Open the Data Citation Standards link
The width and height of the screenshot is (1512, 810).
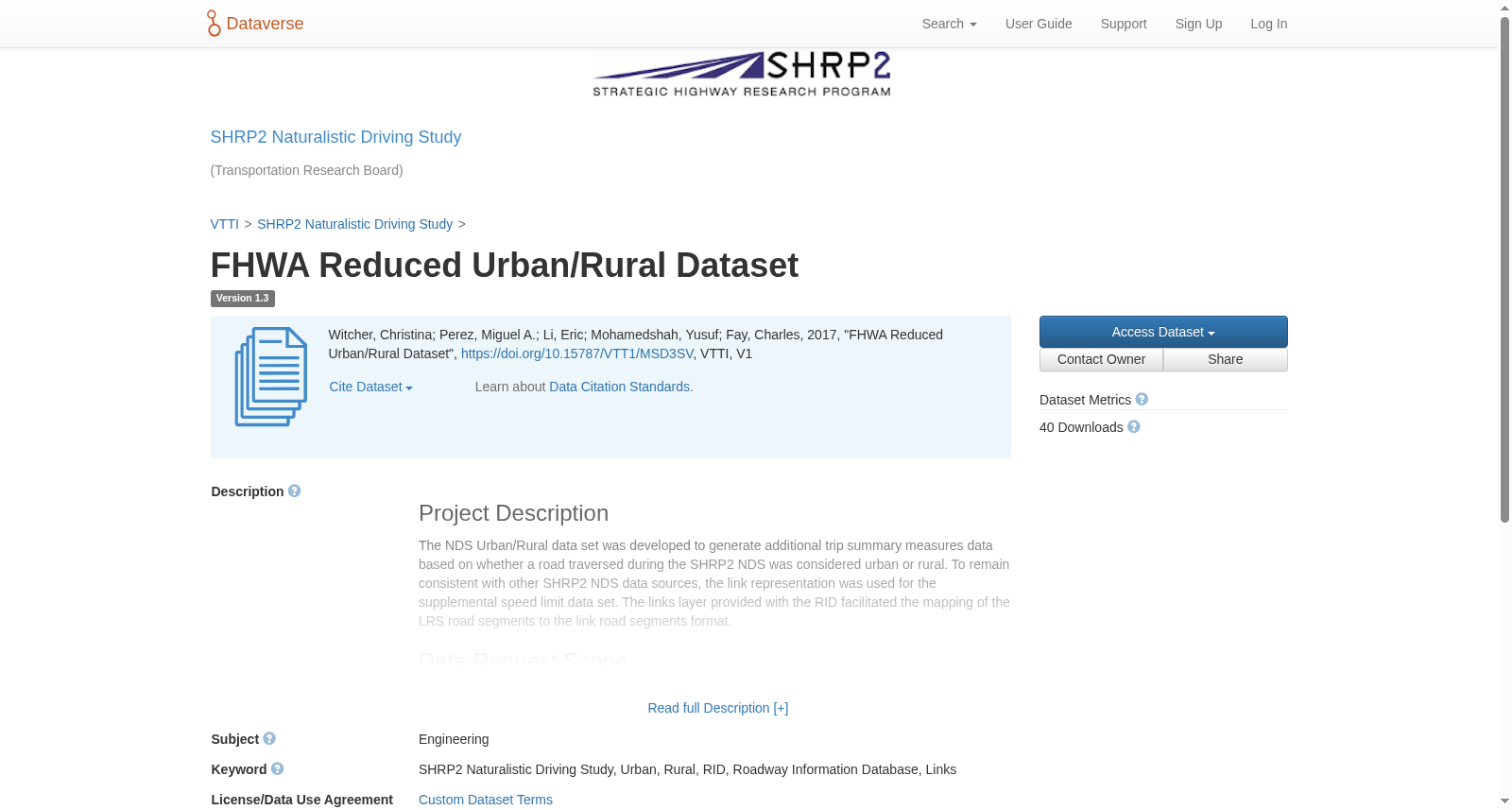(621, 387)
